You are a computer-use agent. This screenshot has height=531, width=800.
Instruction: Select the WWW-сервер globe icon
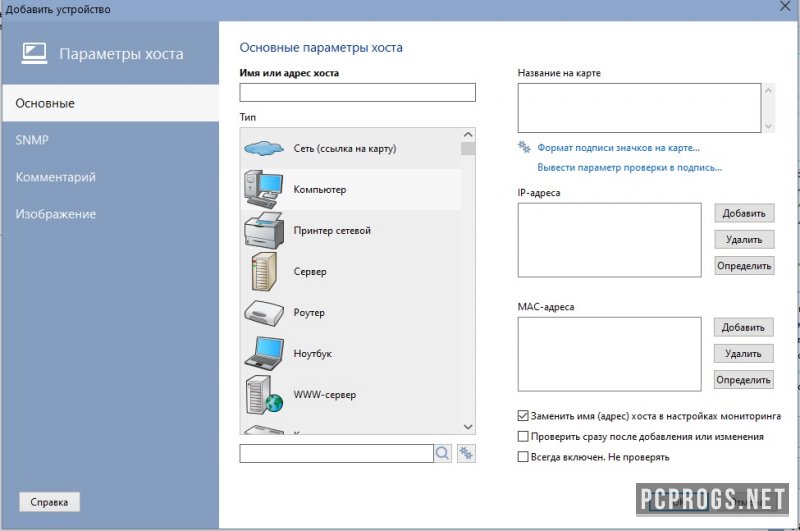click(x=264, y=395)
